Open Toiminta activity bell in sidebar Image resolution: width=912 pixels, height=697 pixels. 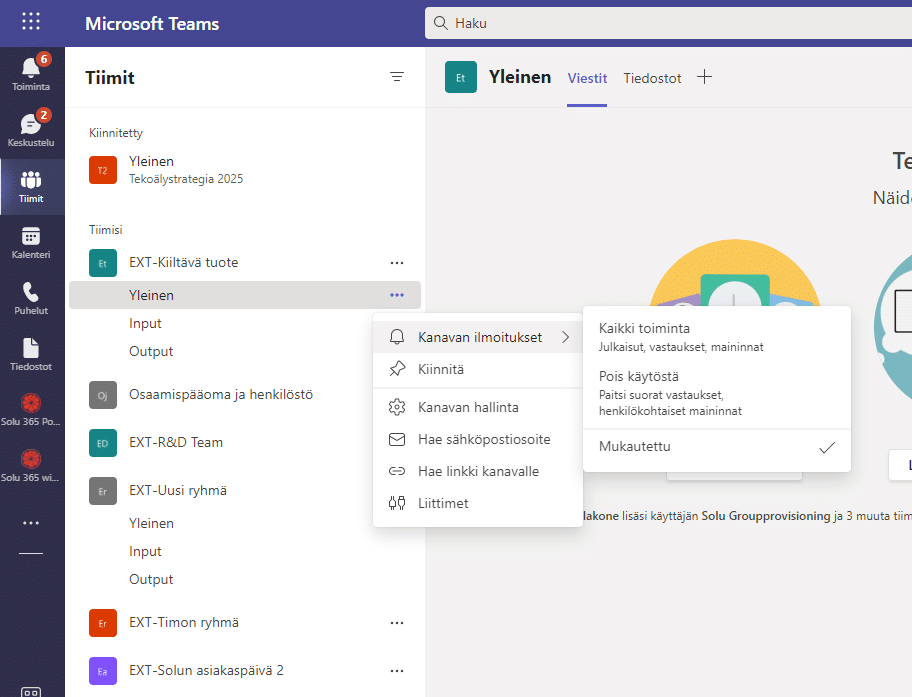pos(31,72)
